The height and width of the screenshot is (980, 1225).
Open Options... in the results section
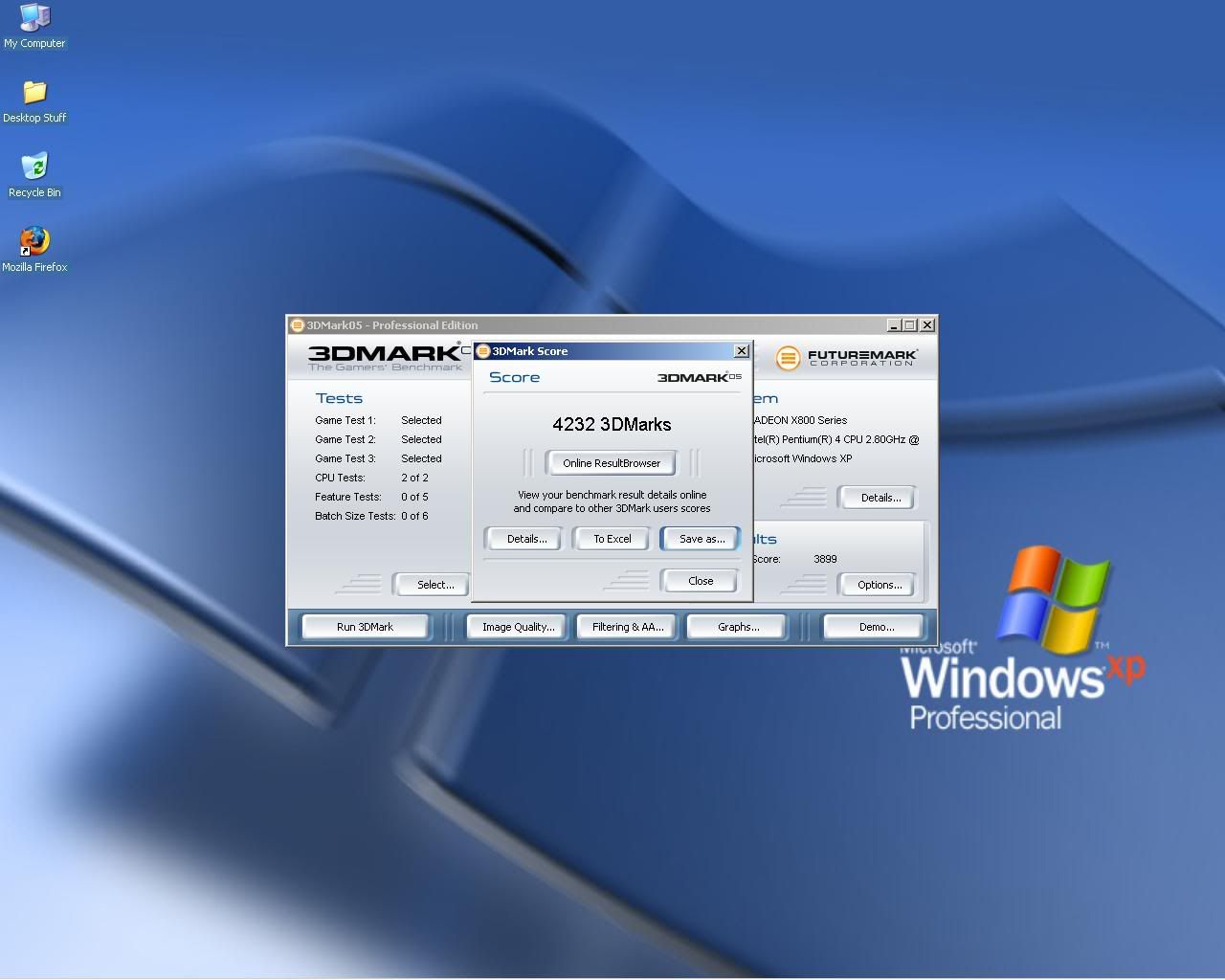tap(880, 585)
